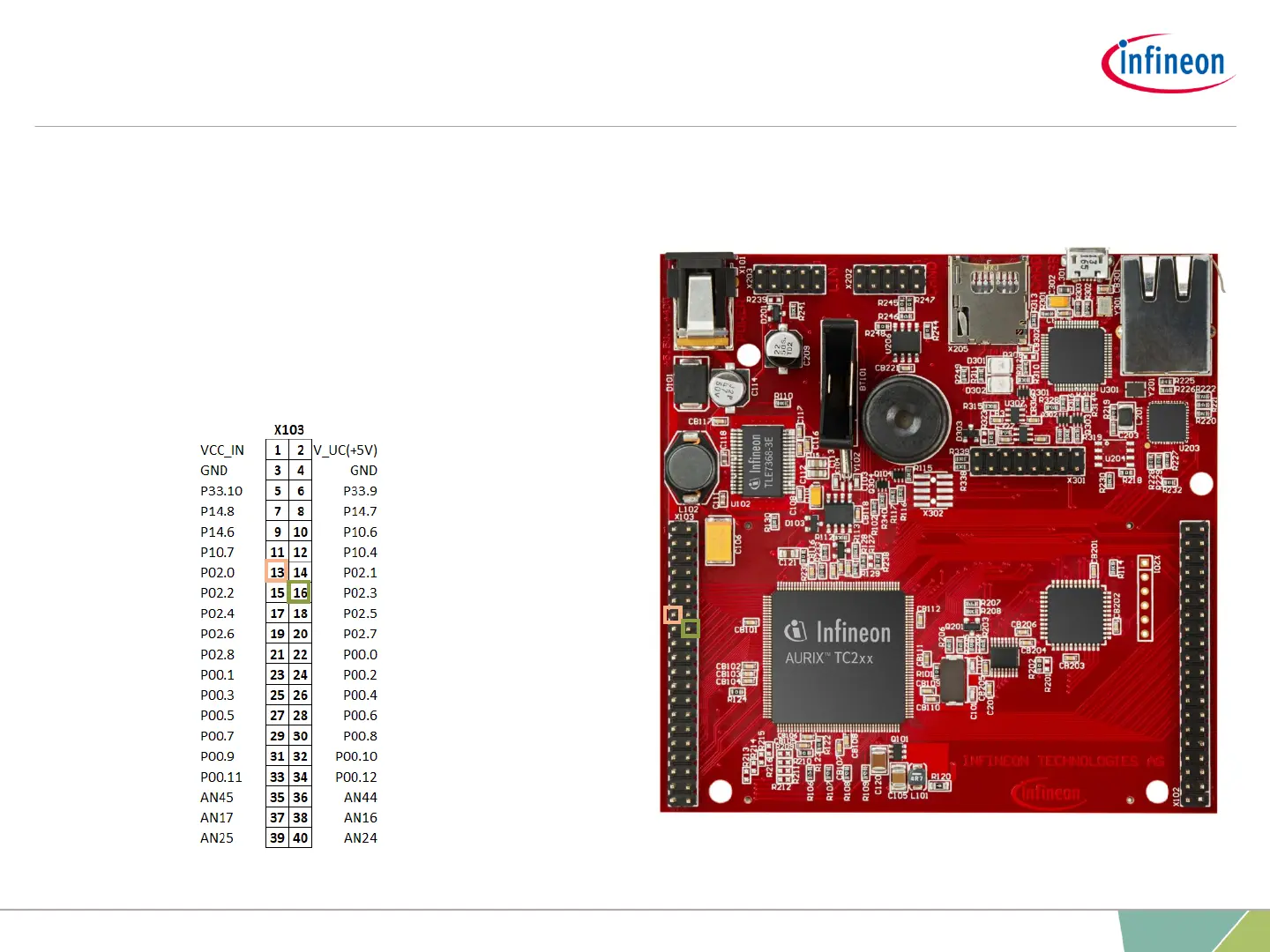Click the P02.1 label

(360, 572)
